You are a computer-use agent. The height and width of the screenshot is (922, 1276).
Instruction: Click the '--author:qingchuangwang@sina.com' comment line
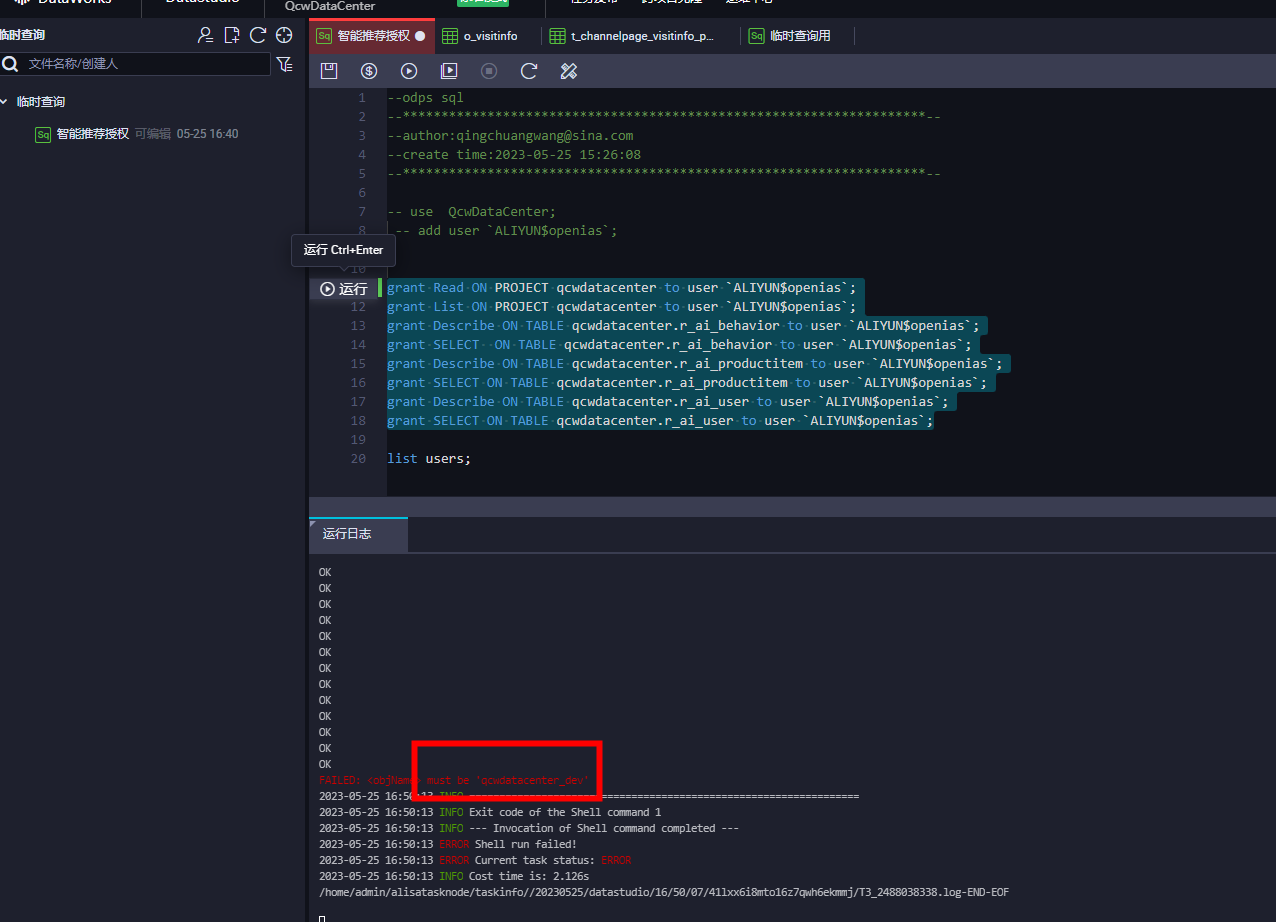tap(510, 136)
